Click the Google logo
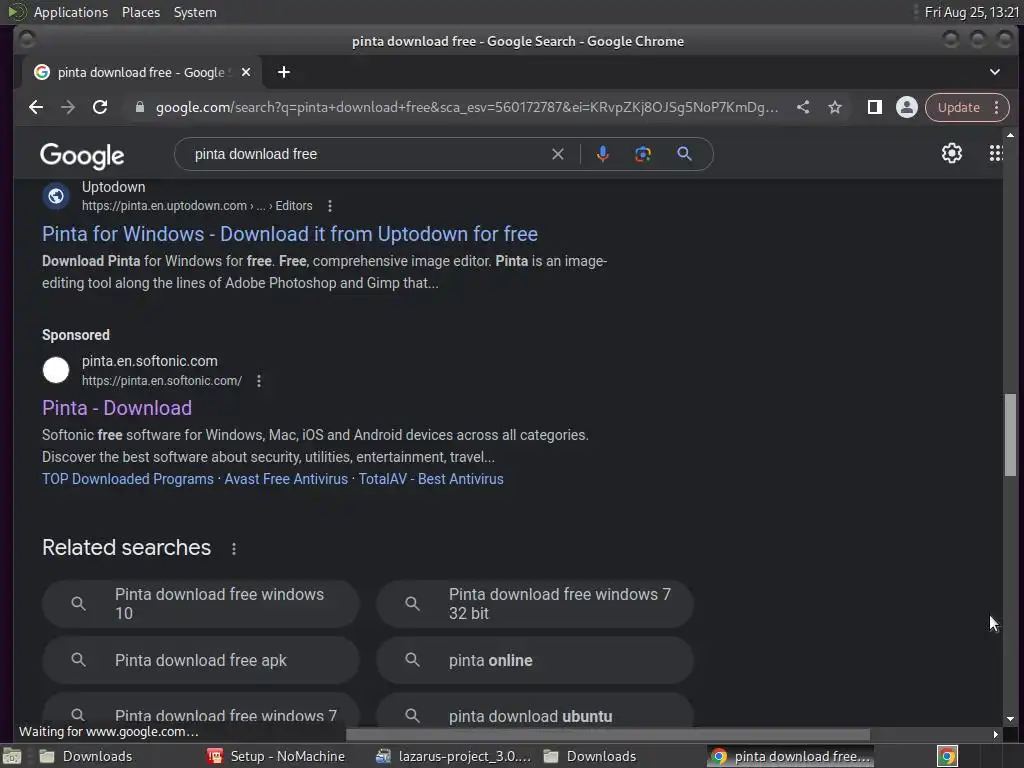This screenshot has height=768, width=1024. coord(82,155)
